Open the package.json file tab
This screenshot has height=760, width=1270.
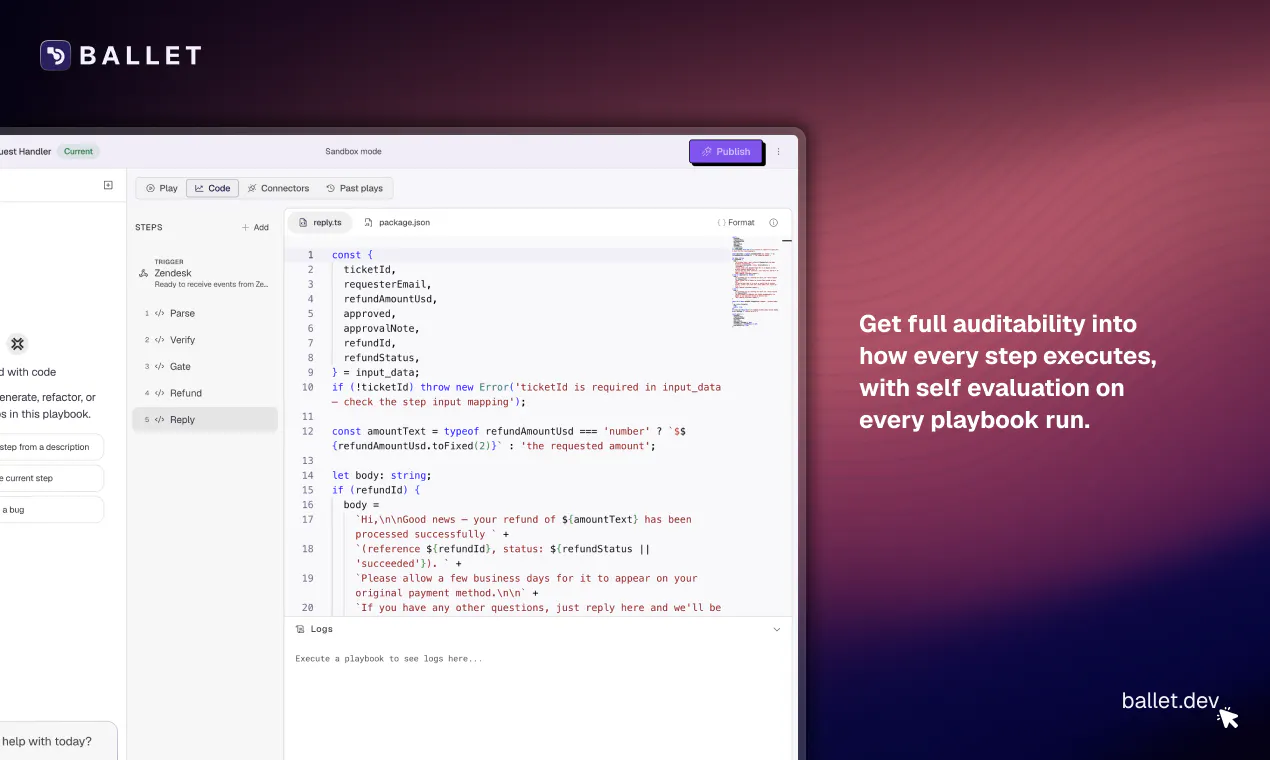pyautogui.click(x=397, y=222)
